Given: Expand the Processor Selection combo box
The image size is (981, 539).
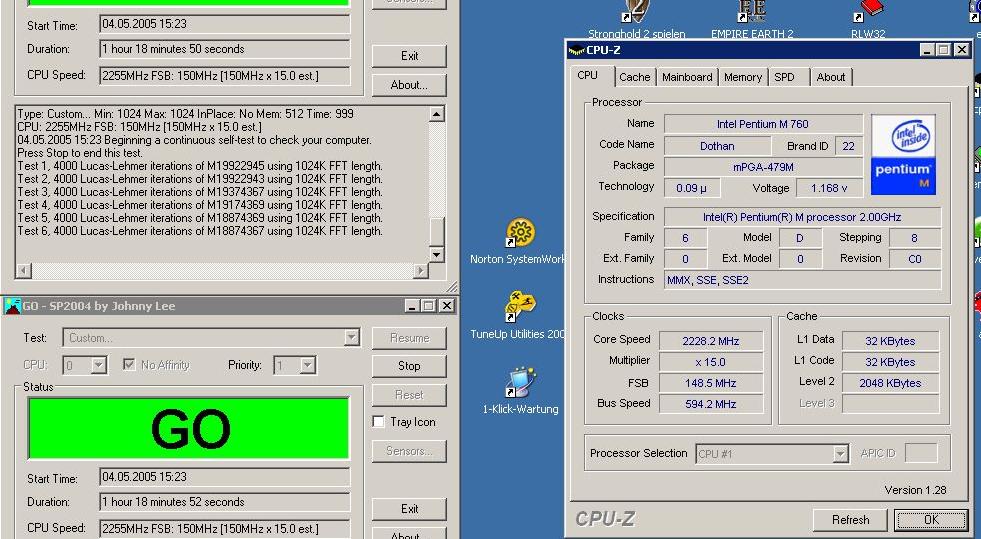Looking at the screenshot, I should coord(841,454).
